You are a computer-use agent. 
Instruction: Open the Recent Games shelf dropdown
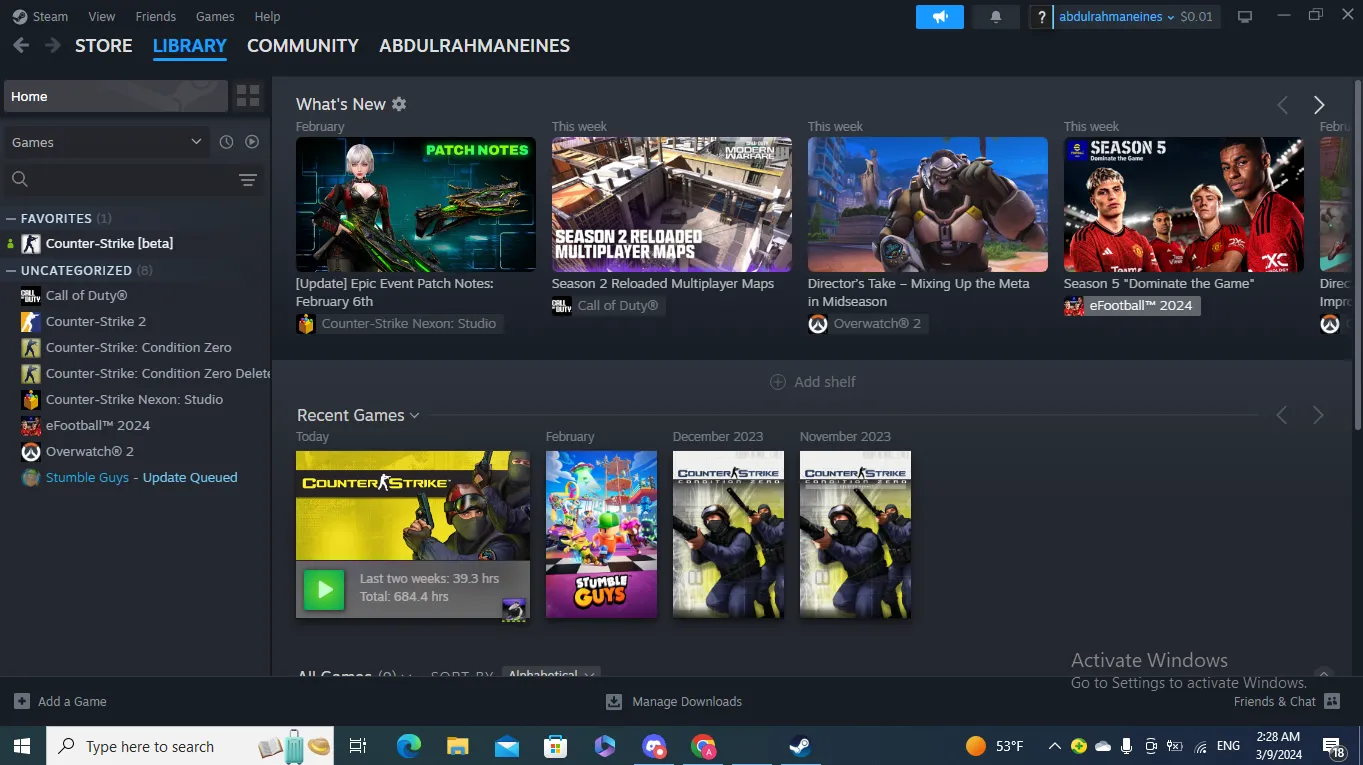[x=414, y=415]
